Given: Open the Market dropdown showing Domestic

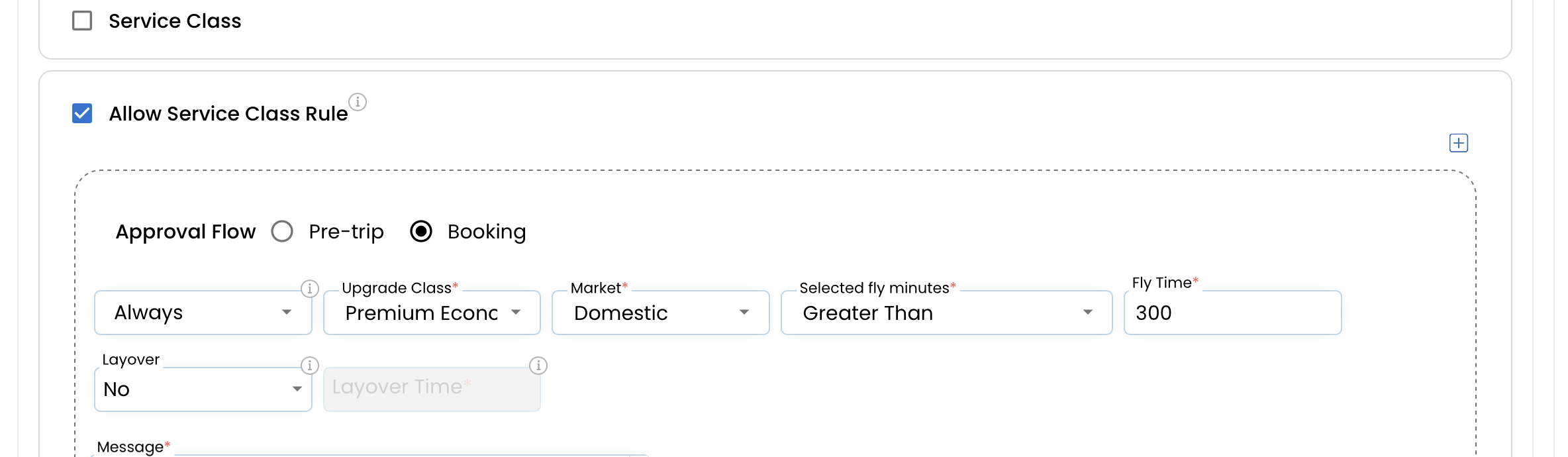Looking at the screenshot, I should (661, 313).
